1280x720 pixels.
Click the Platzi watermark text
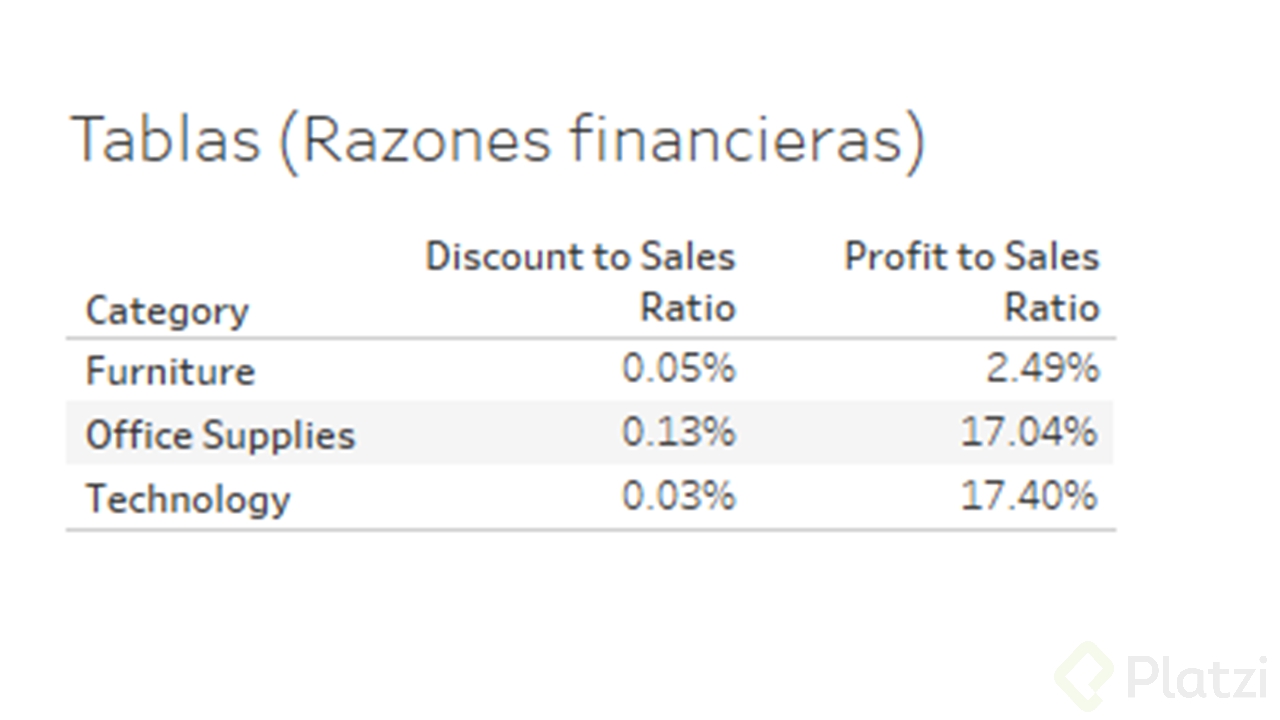coord(1198,677)
